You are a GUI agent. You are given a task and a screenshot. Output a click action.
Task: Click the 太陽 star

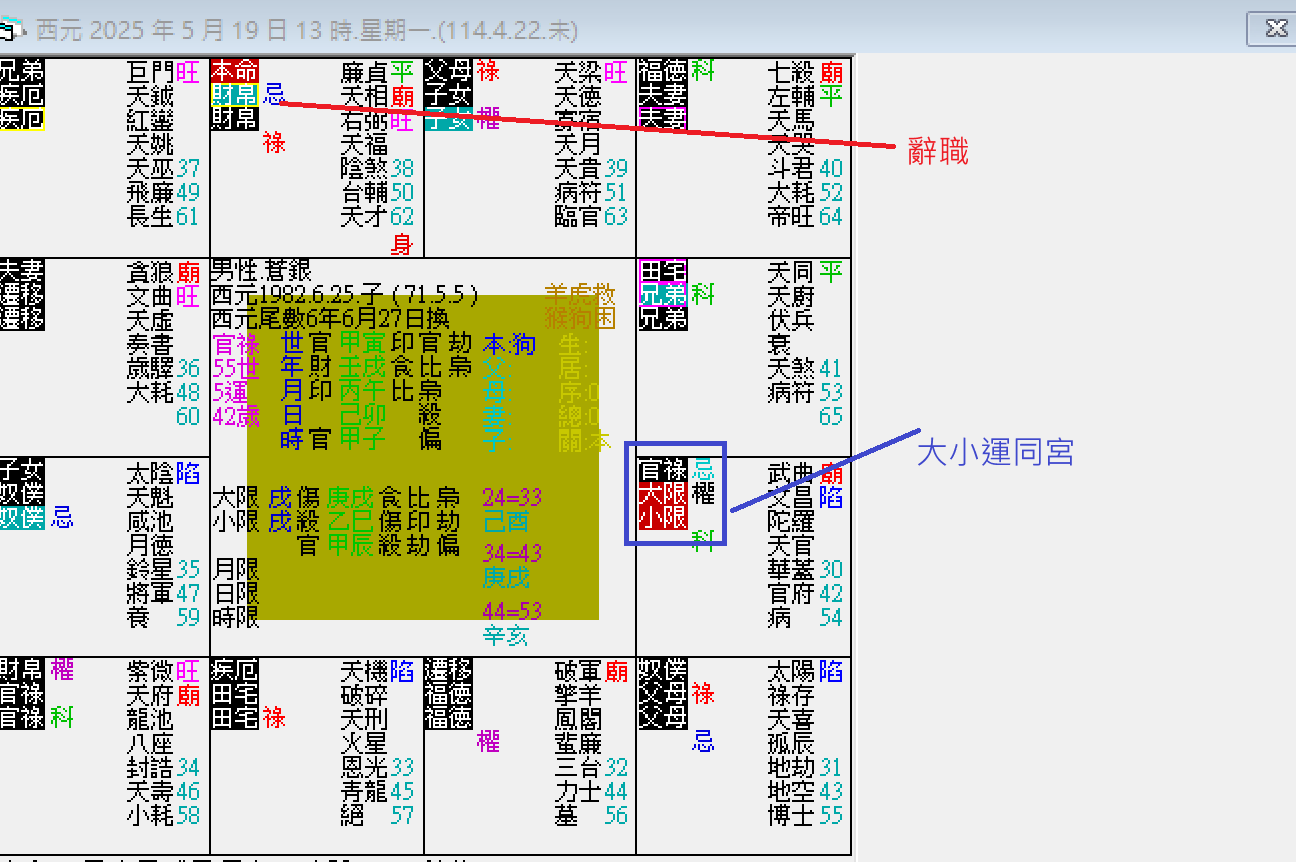click(790, 671)
